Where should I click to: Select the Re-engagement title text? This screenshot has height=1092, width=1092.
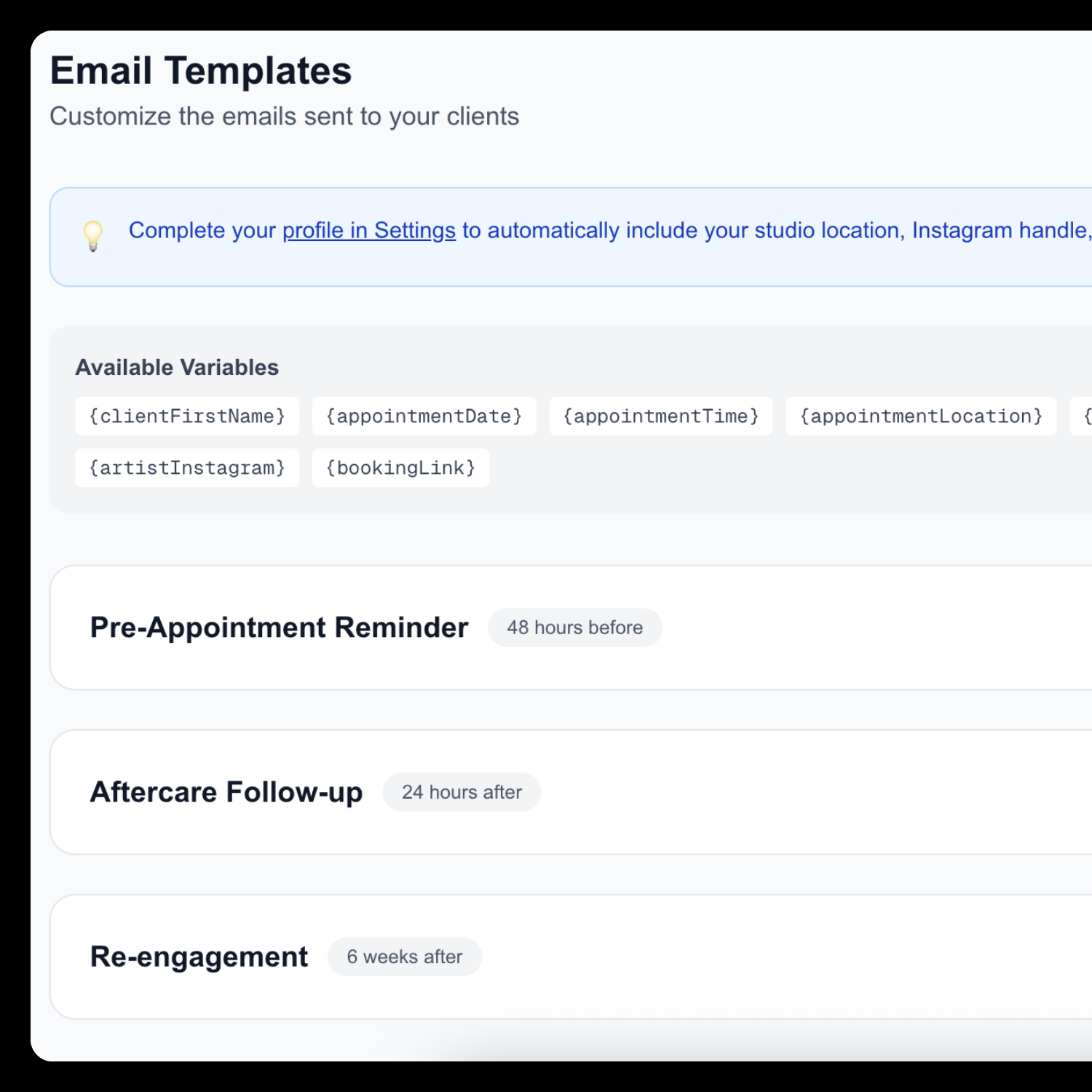(198, 956)
